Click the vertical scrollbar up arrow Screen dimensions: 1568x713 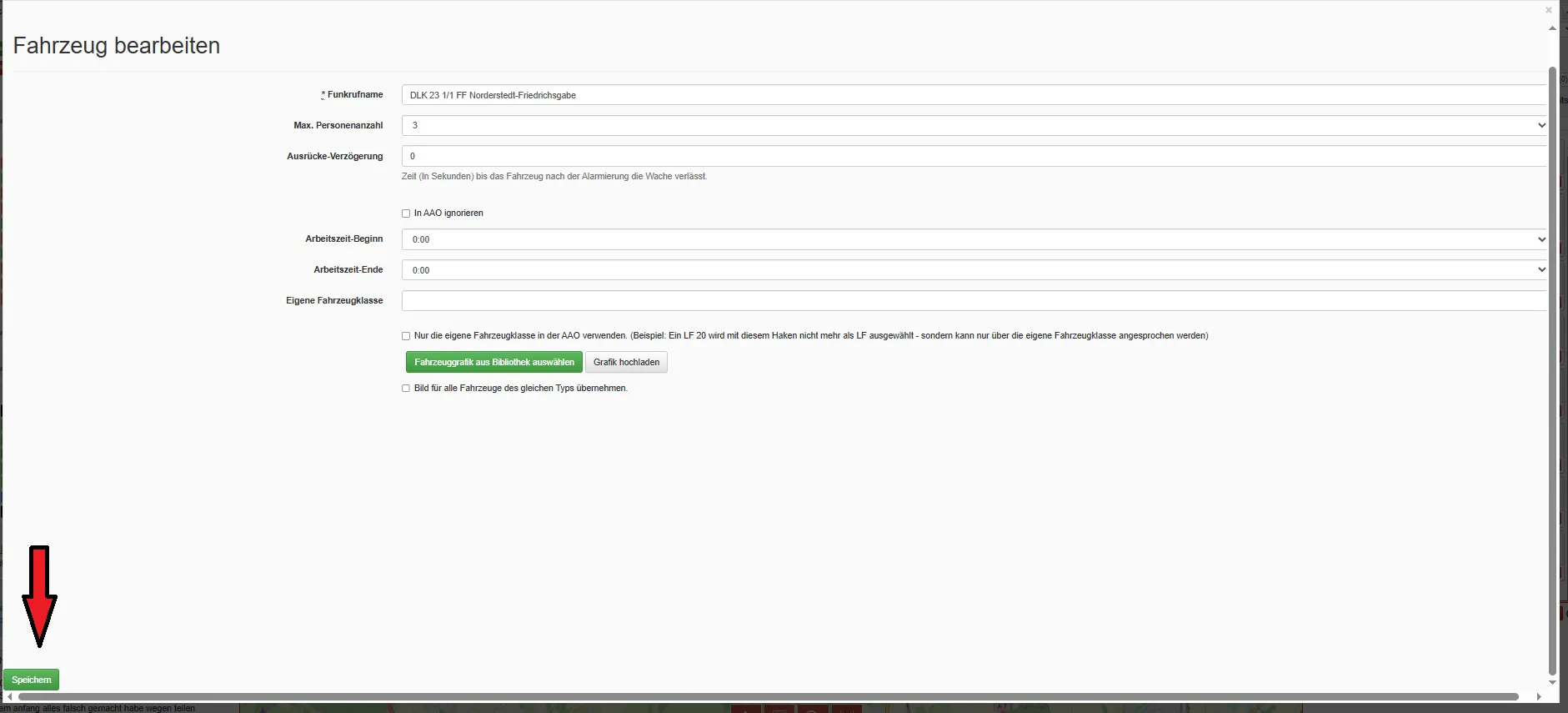1552,28
